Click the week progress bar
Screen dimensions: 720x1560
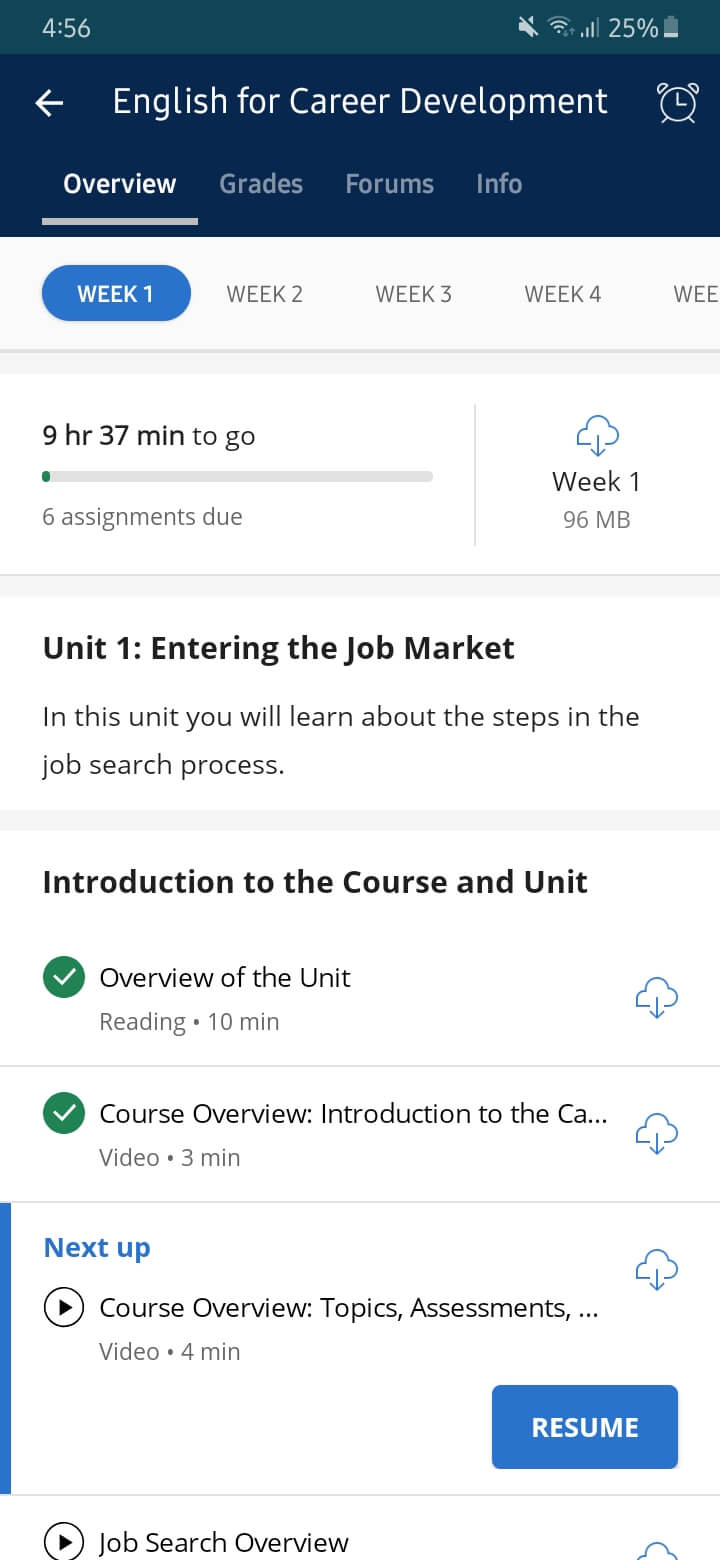[x=237, y=477]
